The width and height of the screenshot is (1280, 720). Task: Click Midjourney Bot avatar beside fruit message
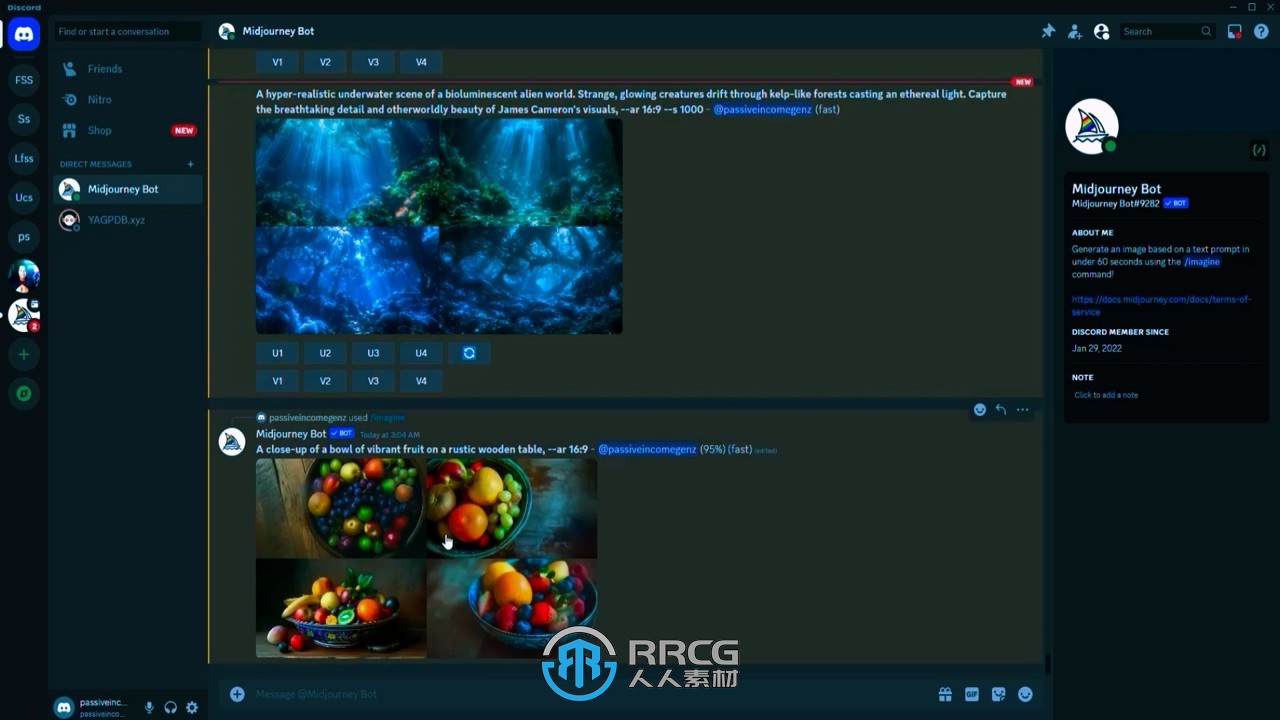tap(232, 442)
